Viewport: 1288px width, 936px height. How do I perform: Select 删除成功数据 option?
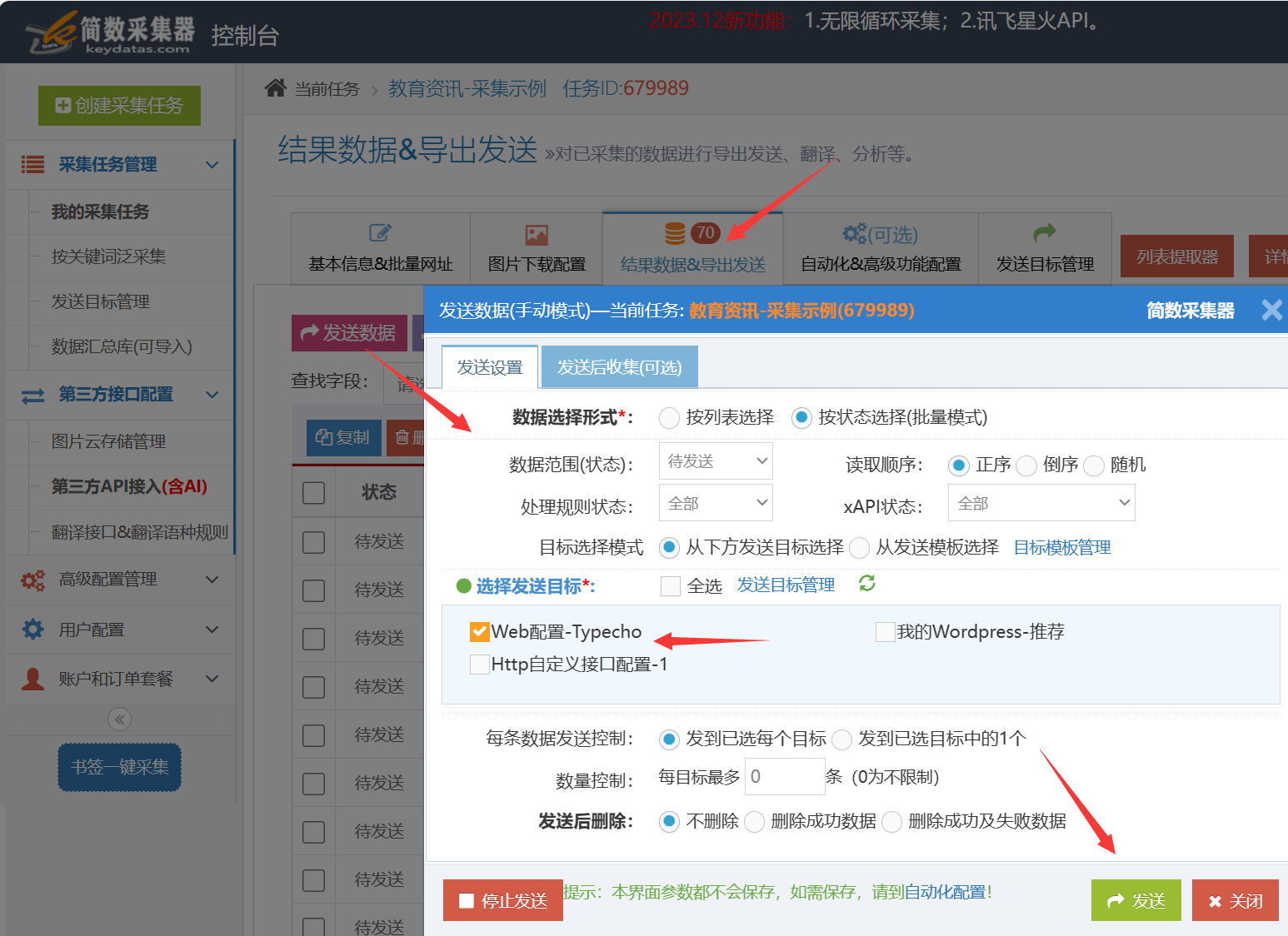point(755,822)
